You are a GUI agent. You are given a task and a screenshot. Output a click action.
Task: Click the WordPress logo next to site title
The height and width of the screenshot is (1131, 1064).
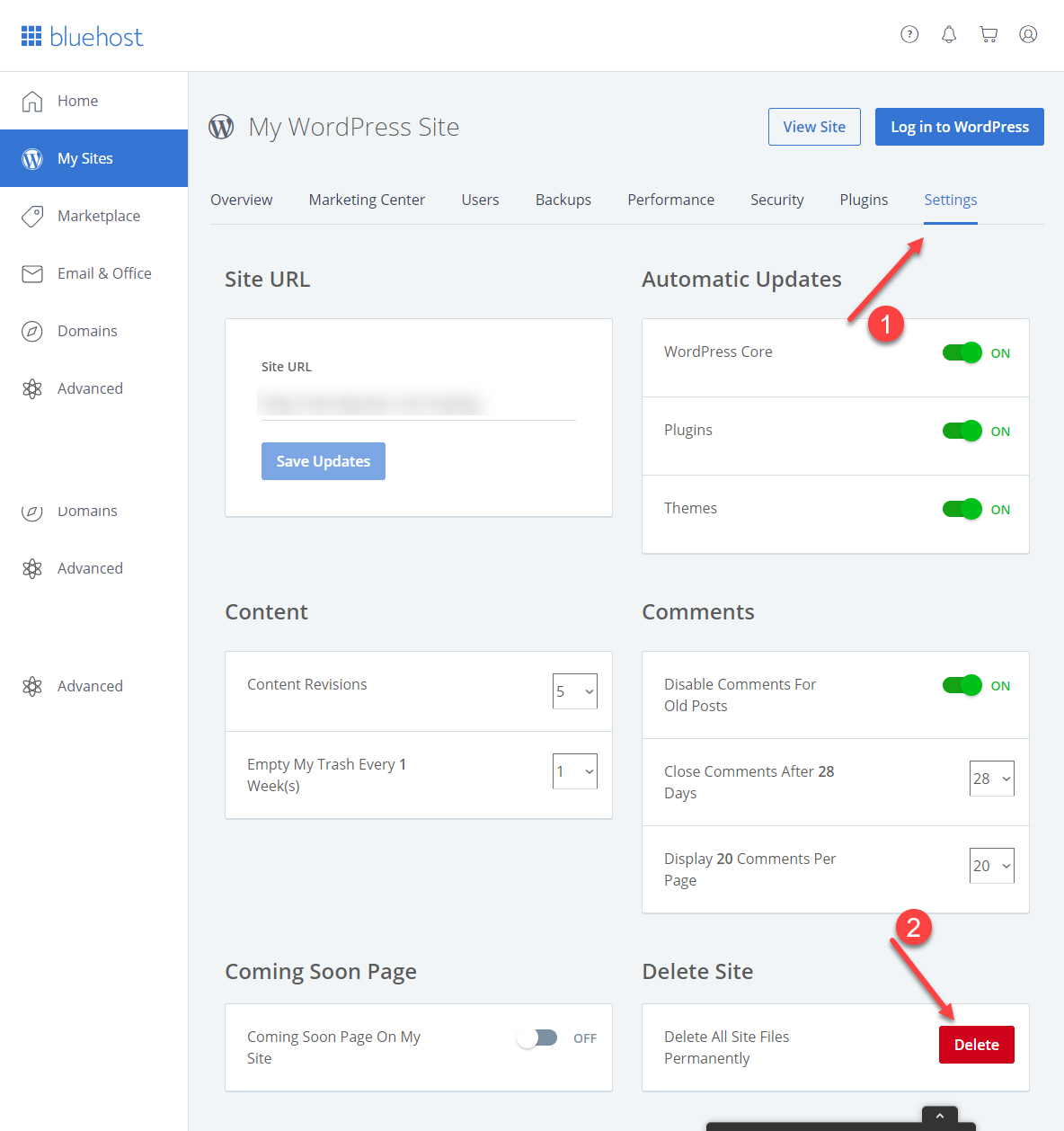click(221, 127)
